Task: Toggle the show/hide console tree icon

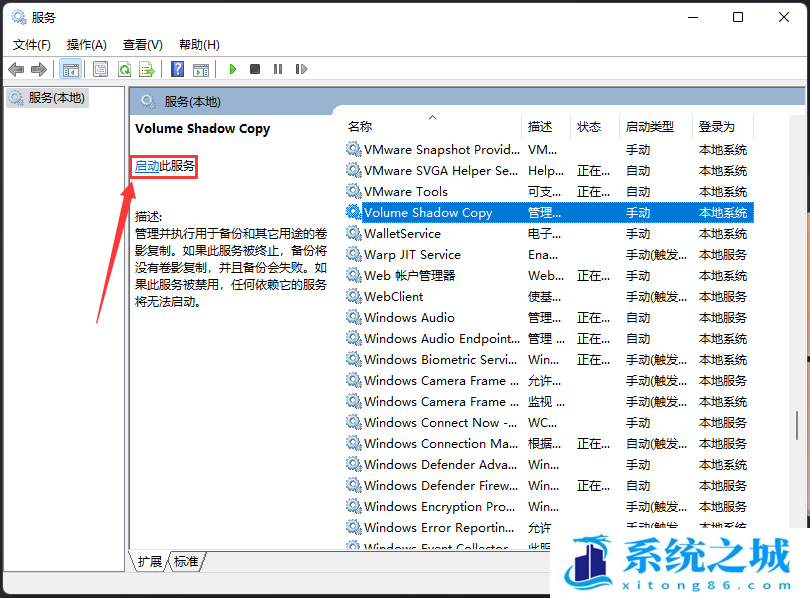Action: pos(70,69)
